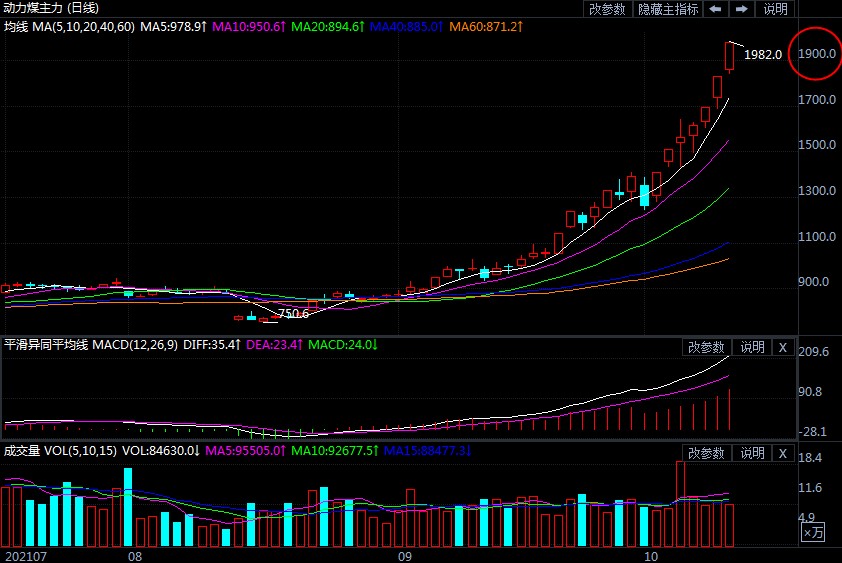Open 改参数 in the MACD panel
842x563 pixels.
(706, 347)
